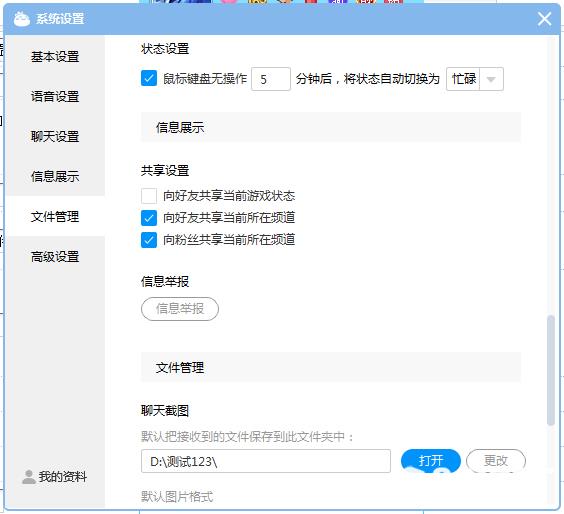Image resolution: width=564 pixels, height=514 pixels.
Task: Open the 语音设置 section
Action: point(55,96)
